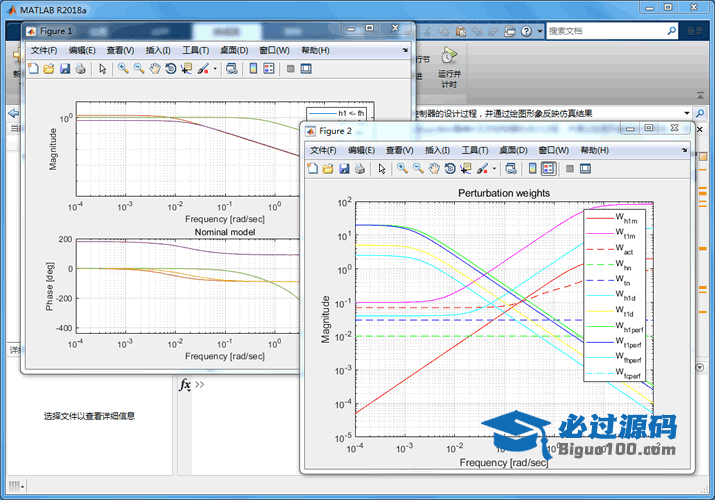Collapse MATLAB toolstrip with arrow
The image size is (715, 500).
tap(700, 96)
